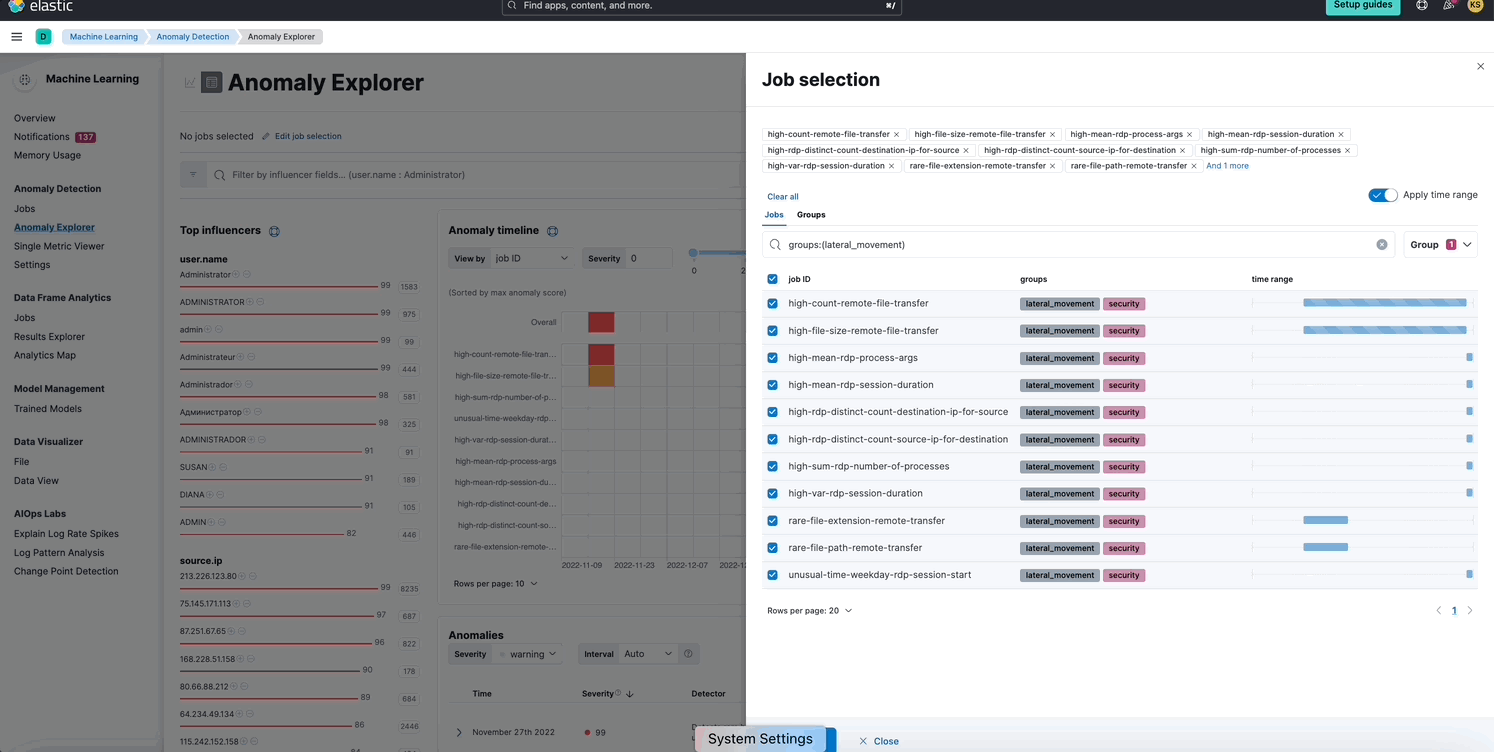Uncheck the unusual-time-weekday-rdp-session-start job checkbox
This screenshot has height=752, width=1494.
[772, 575]
